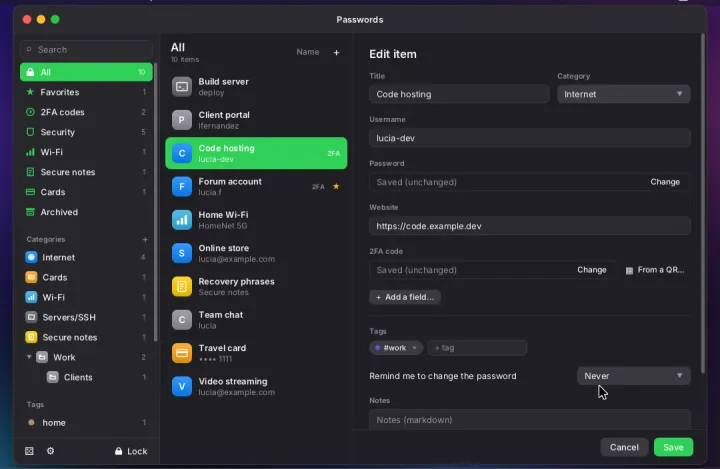
Task: Click Change for the Password field
Action: pyautogui.click(x=664, y=182)
